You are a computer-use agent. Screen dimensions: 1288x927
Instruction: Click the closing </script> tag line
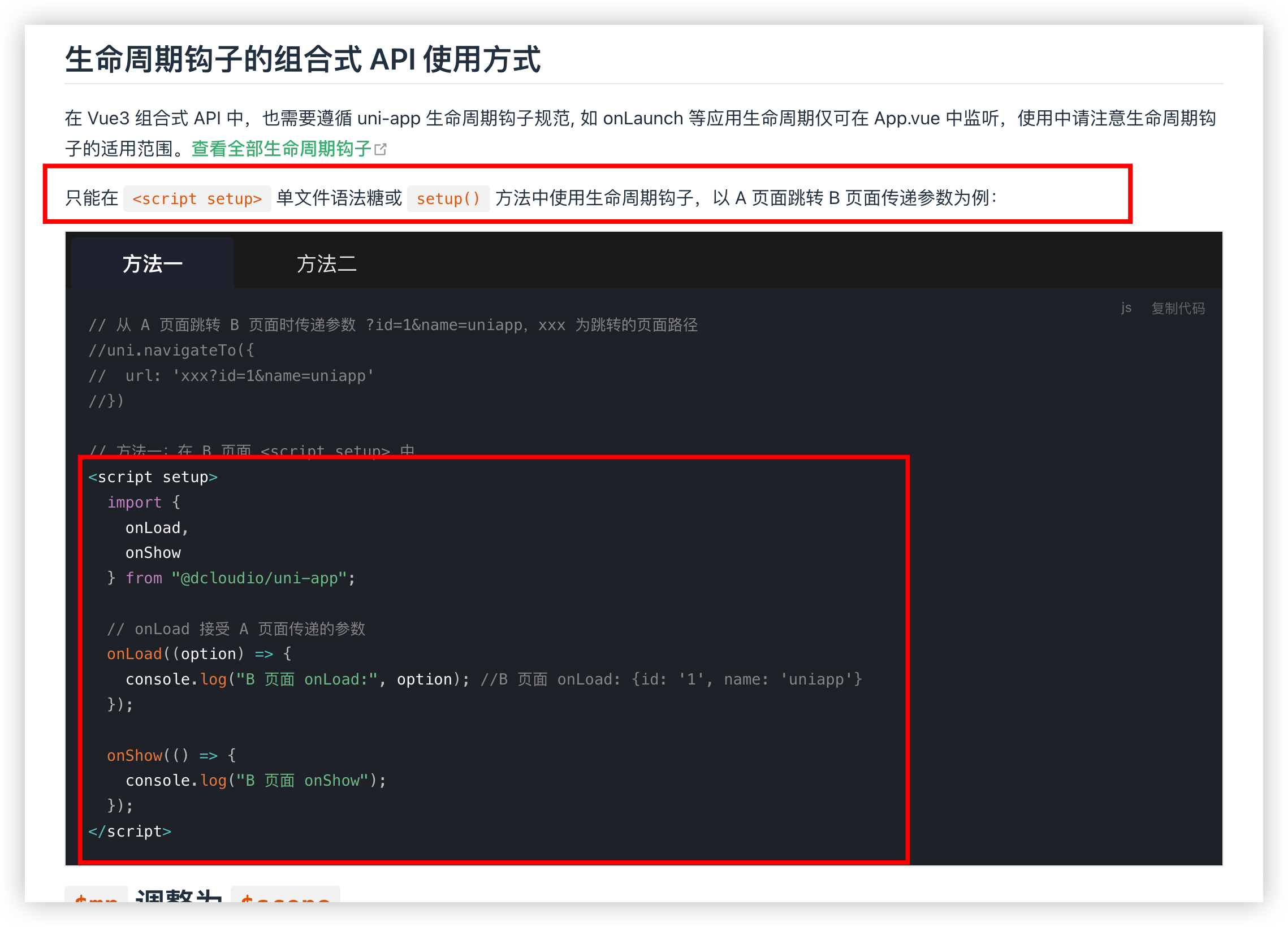[129, 831]
